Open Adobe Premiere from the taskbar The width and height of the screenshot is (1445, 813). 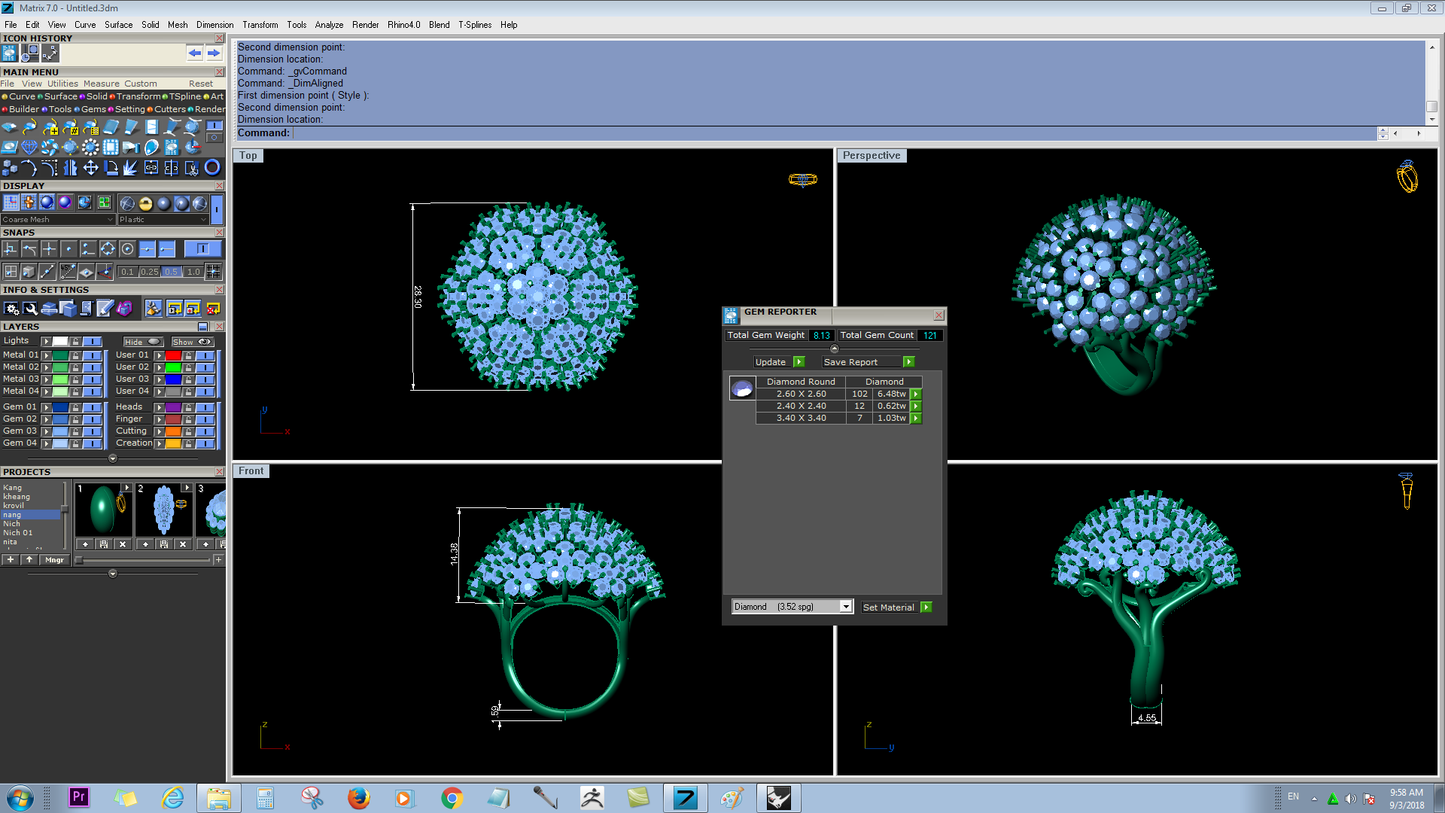coord(79,798)
